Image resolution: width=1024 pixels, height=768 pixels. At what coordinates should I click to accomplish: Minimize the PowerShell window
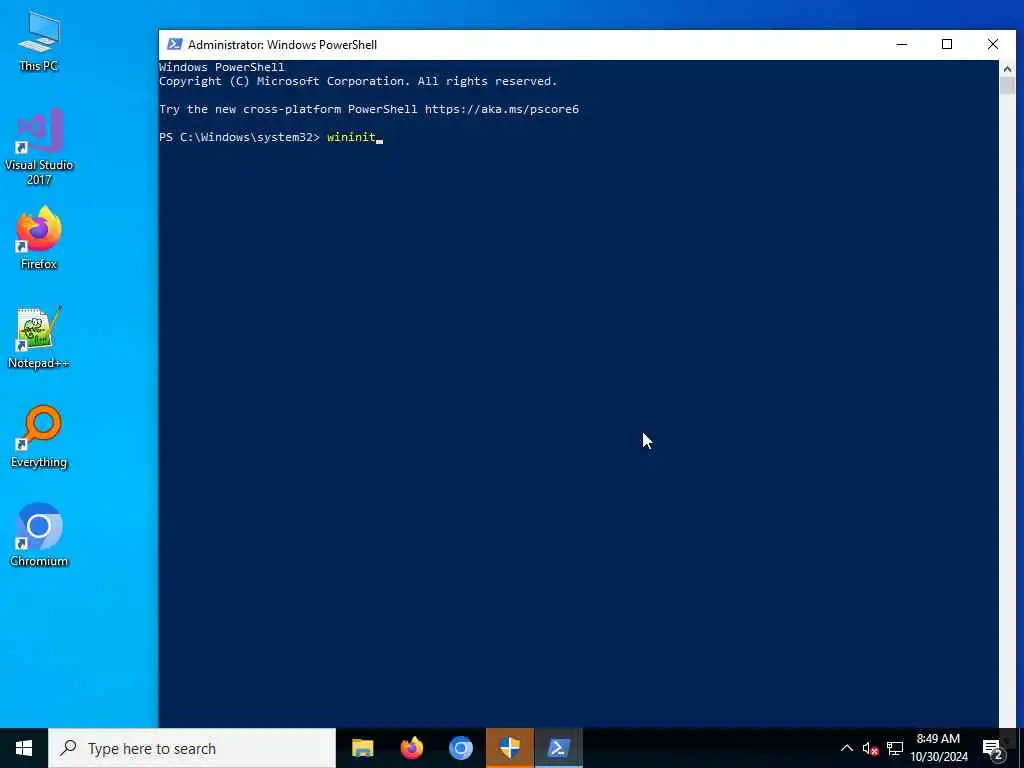pos(902,44)
